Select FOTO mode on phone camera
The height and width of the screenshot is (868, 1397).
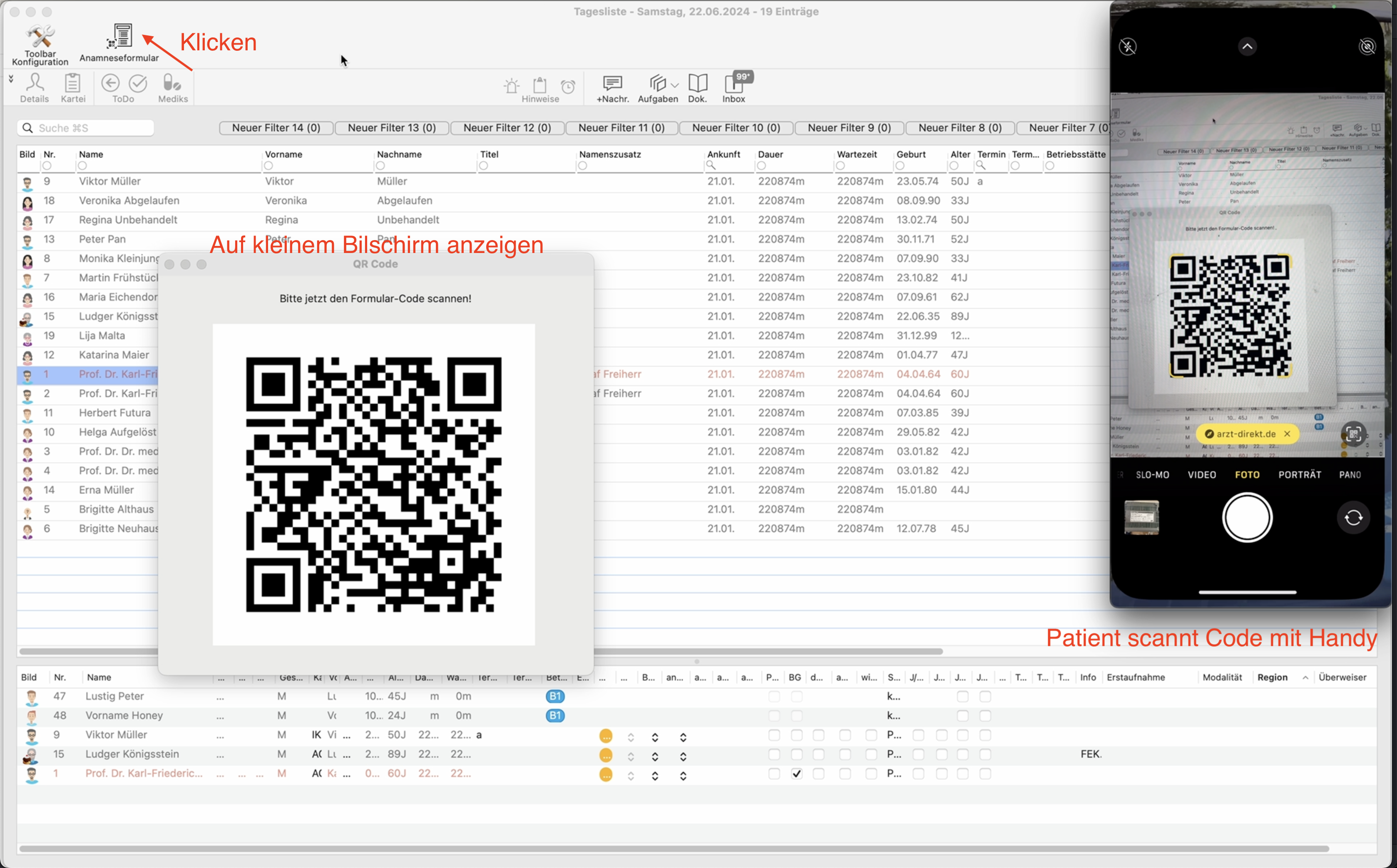click(x=1247, y=475)
